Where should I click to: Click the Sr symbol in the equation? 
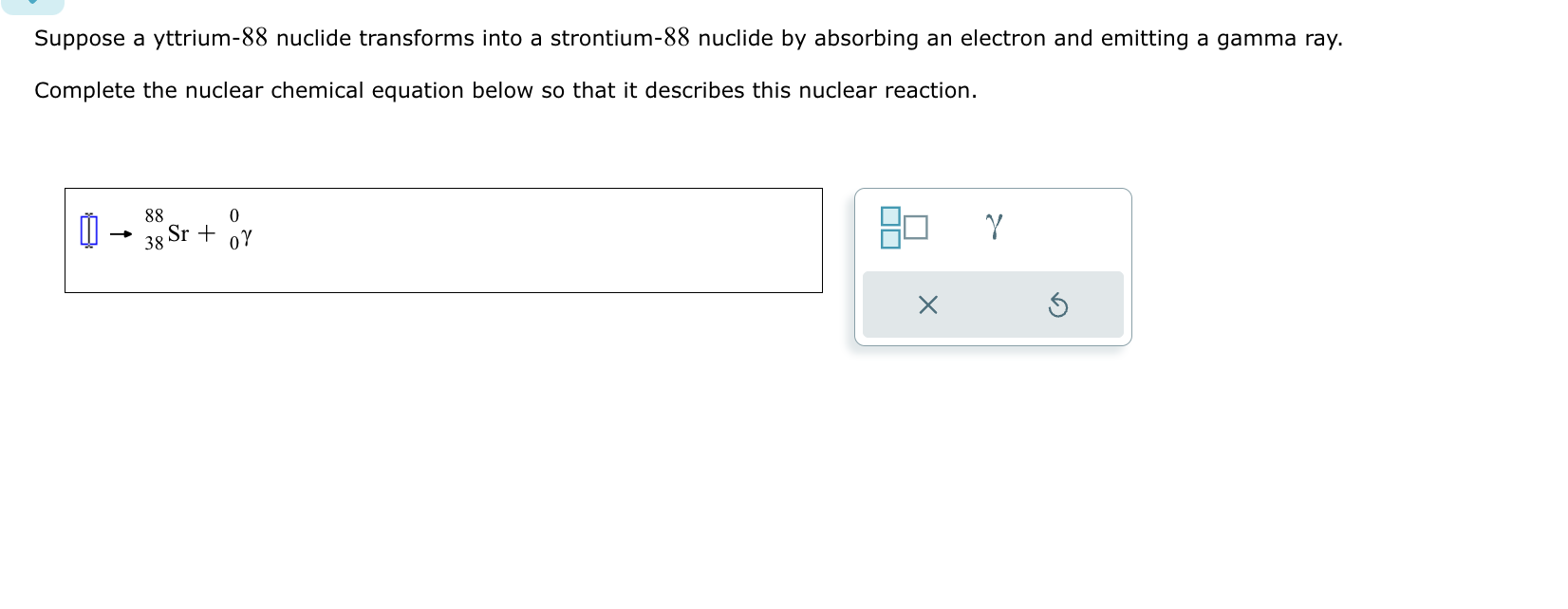pyautogui.click(x=178, y=232)
